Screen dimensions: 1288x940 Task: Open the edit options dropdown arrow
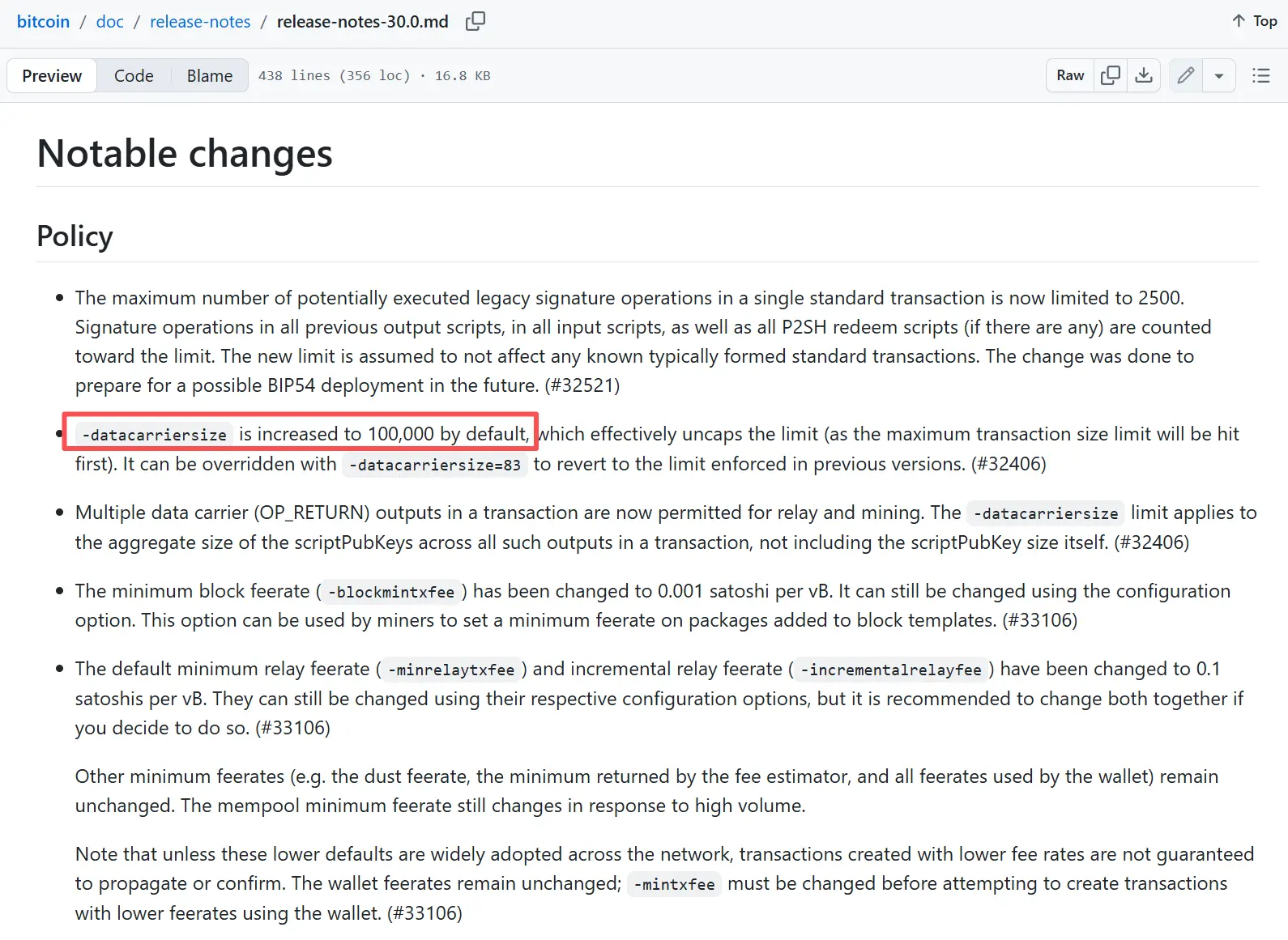click(1219, 75)
